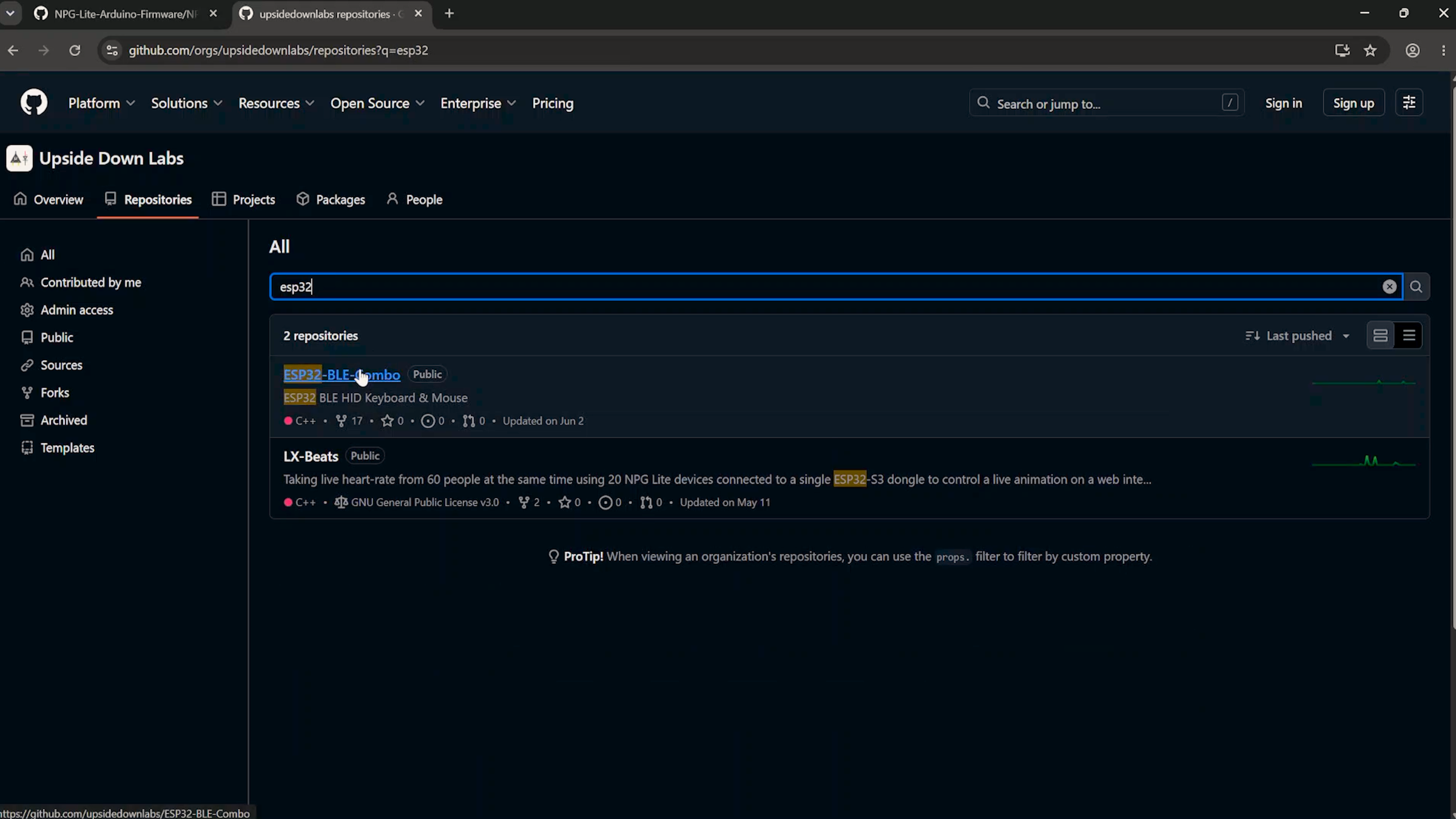The image size is (1456, 819).
Task: Click the clear search X icon
Action: click(1389, 287)
